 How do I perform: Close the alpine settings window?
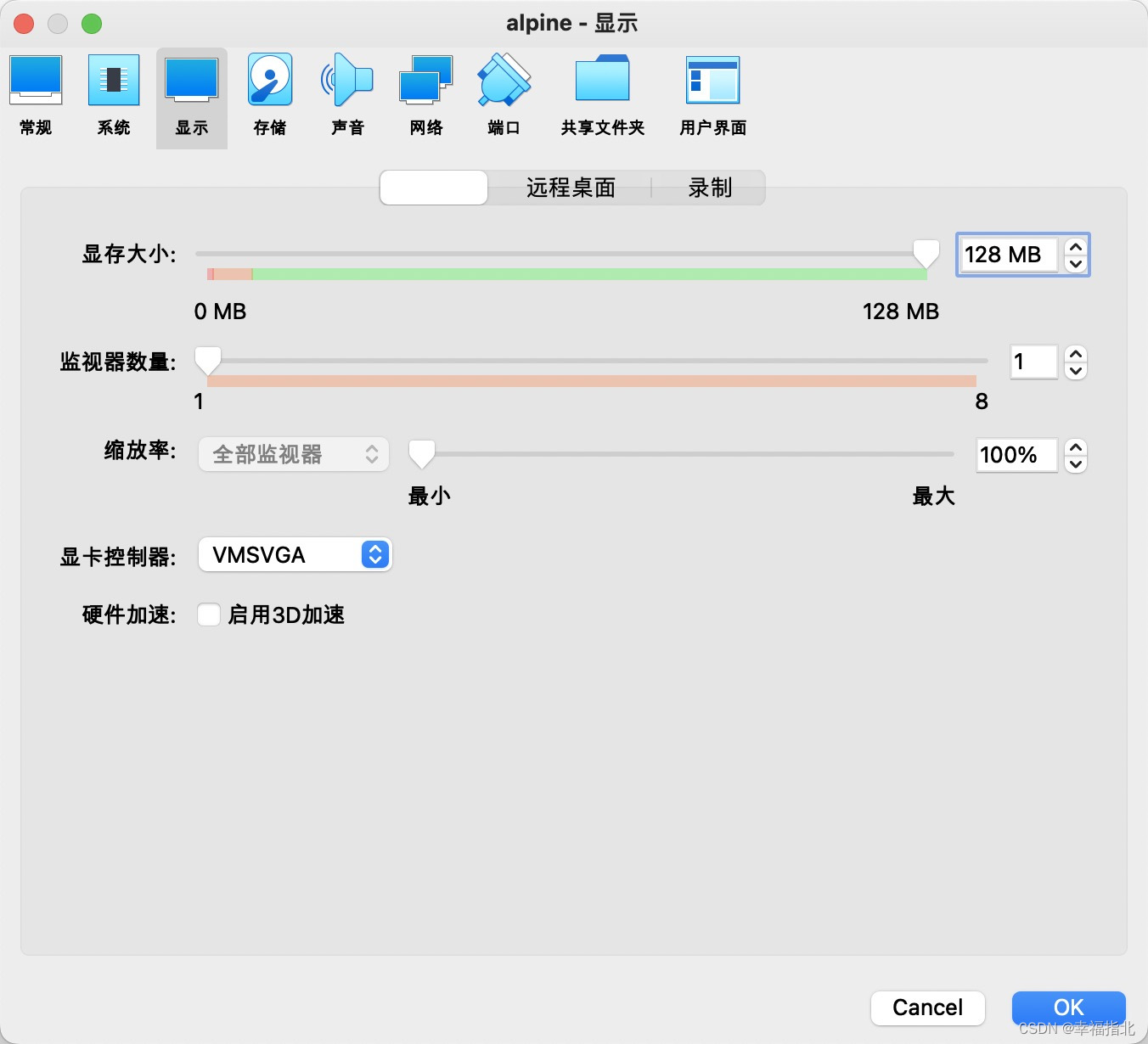24,24
